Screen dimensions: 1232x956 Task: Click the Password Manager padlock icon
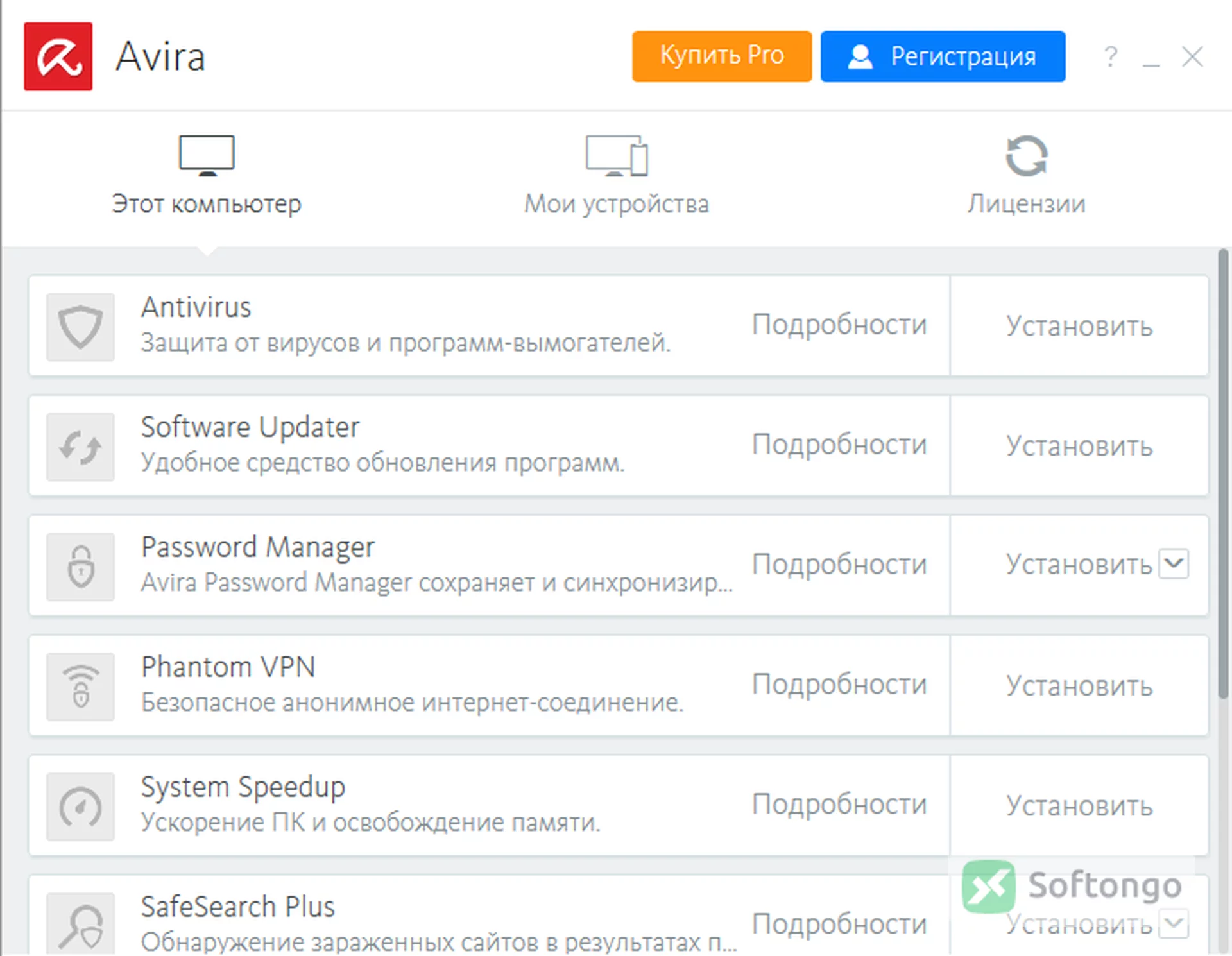coord(80,567)
